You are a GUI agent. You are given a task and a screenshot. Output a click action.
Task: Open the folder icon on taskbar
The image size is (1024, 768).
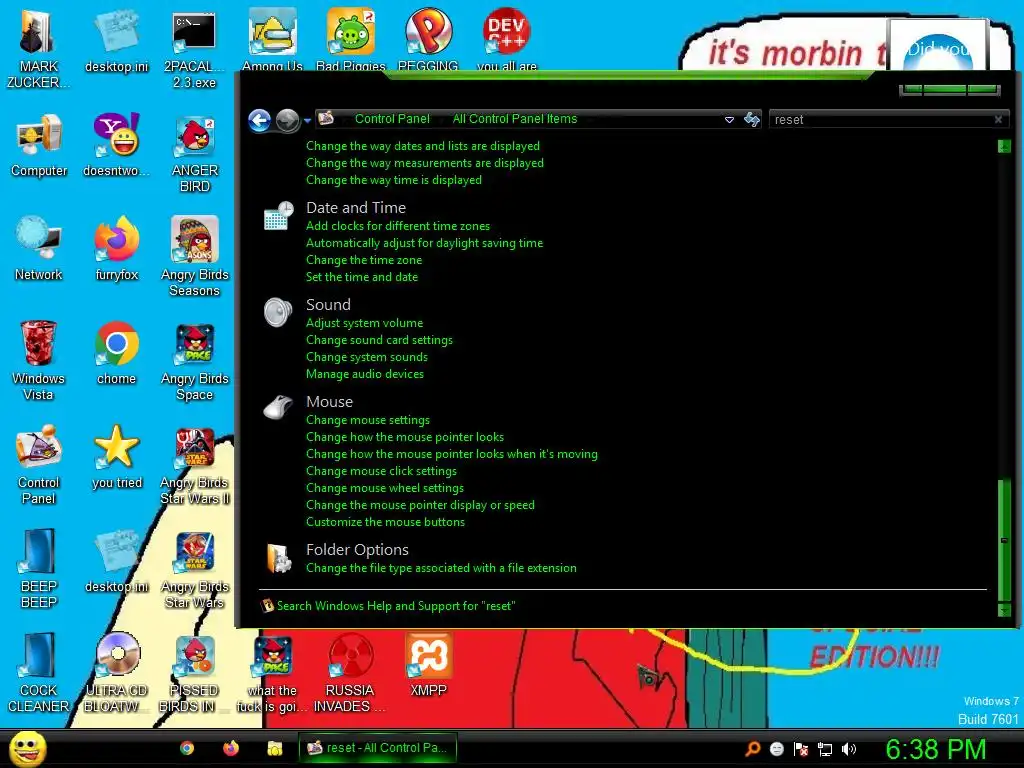[275, 748]
